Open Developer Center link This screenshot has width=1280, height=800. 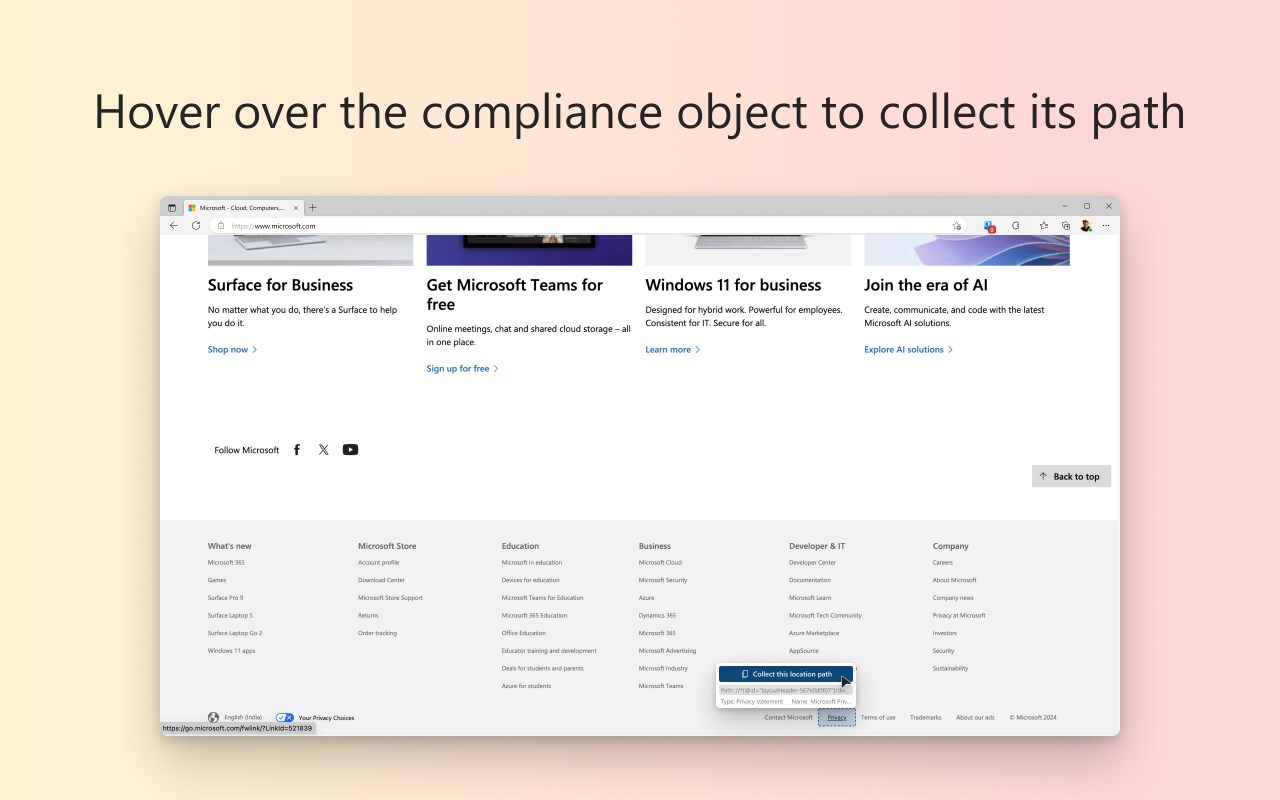coord(812,562)
